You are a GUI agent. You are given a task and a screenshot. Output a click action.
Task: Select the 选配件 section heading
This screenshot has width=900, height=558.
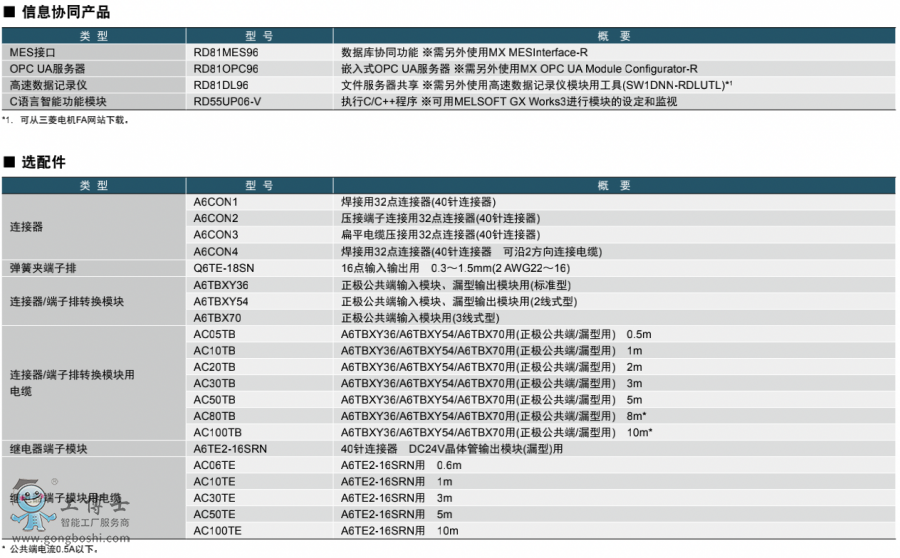click(x=43, y=162)
